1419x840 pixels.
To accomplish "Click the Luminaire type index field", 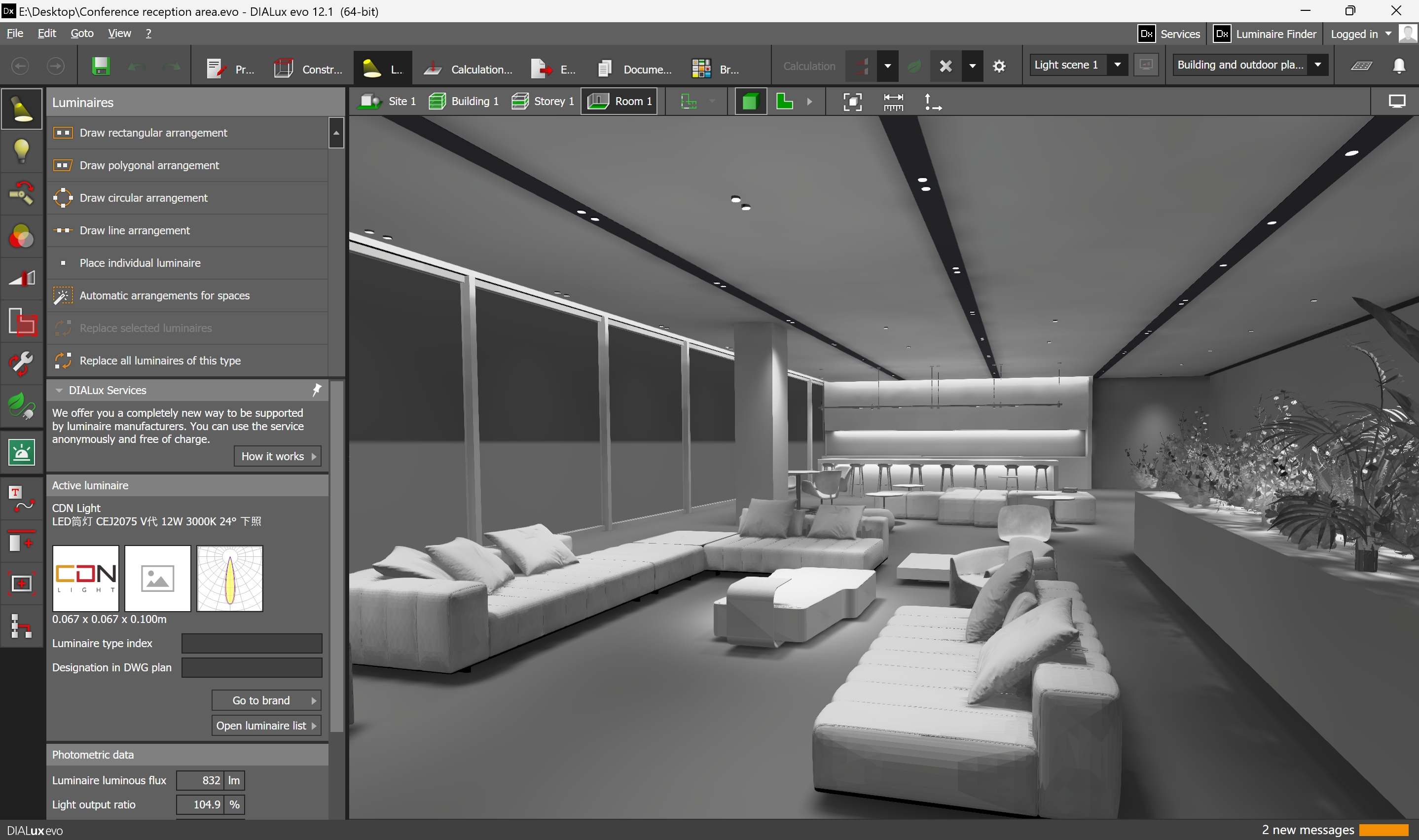I will 252,643.
